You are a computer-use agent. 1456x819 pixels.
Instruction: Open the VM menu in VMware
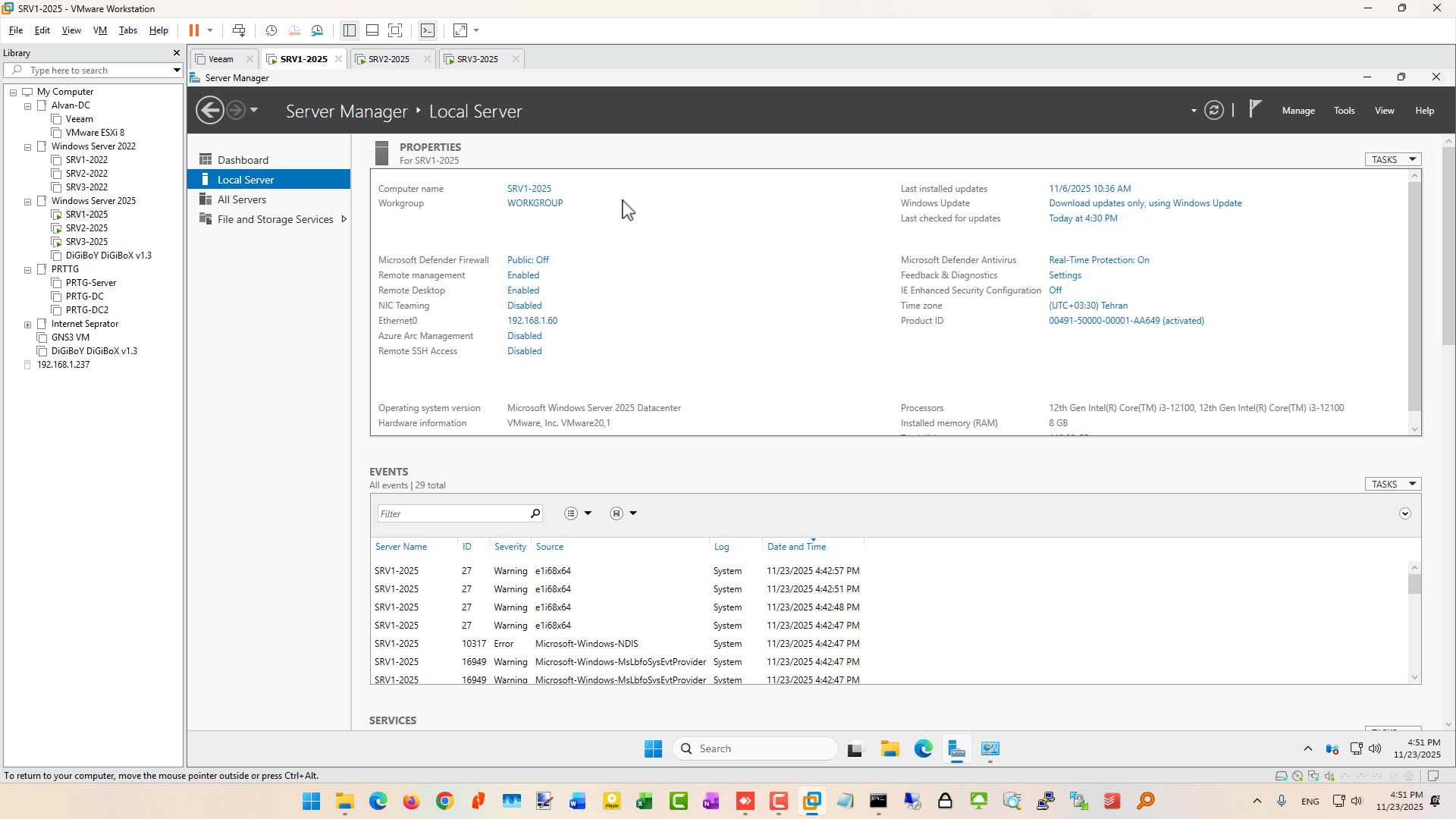(100, 30)
